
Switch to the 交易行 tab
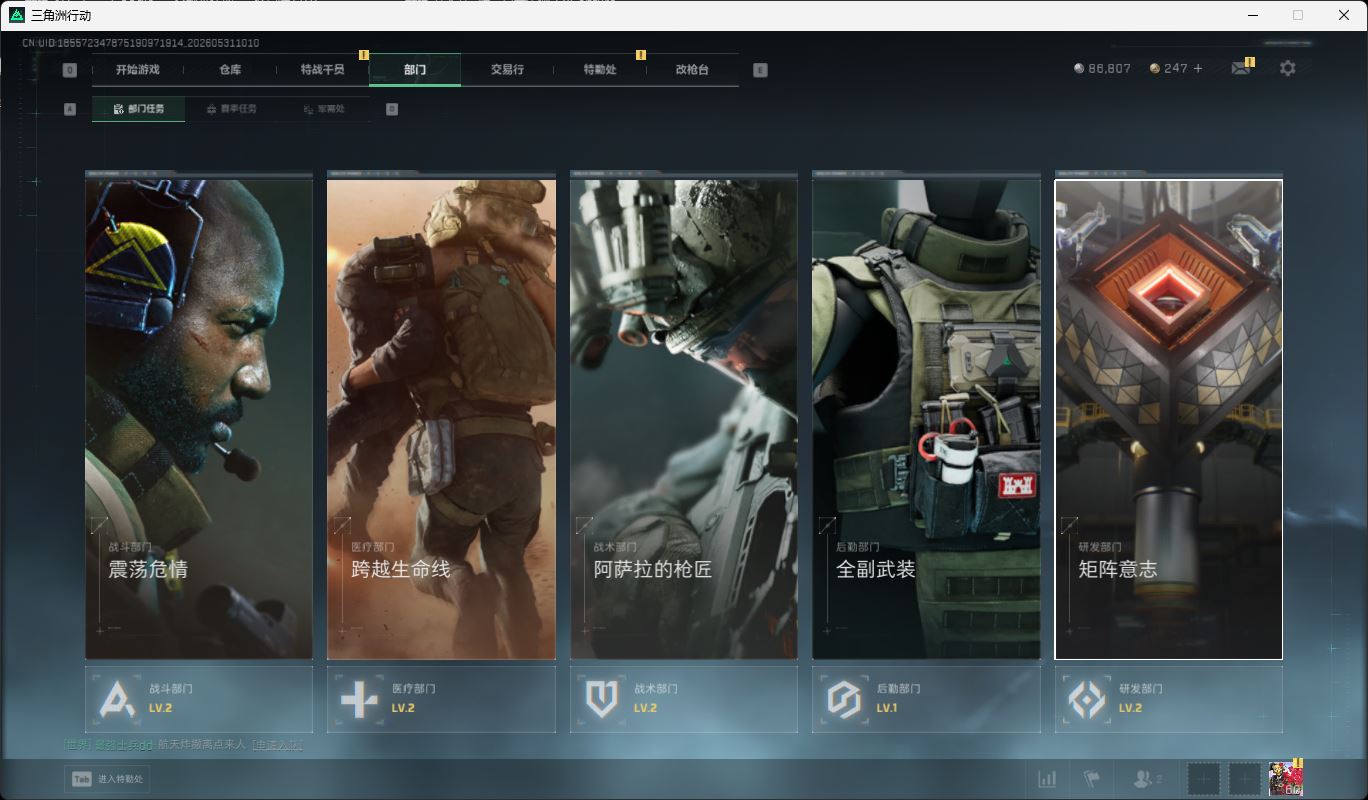(507, 70)
